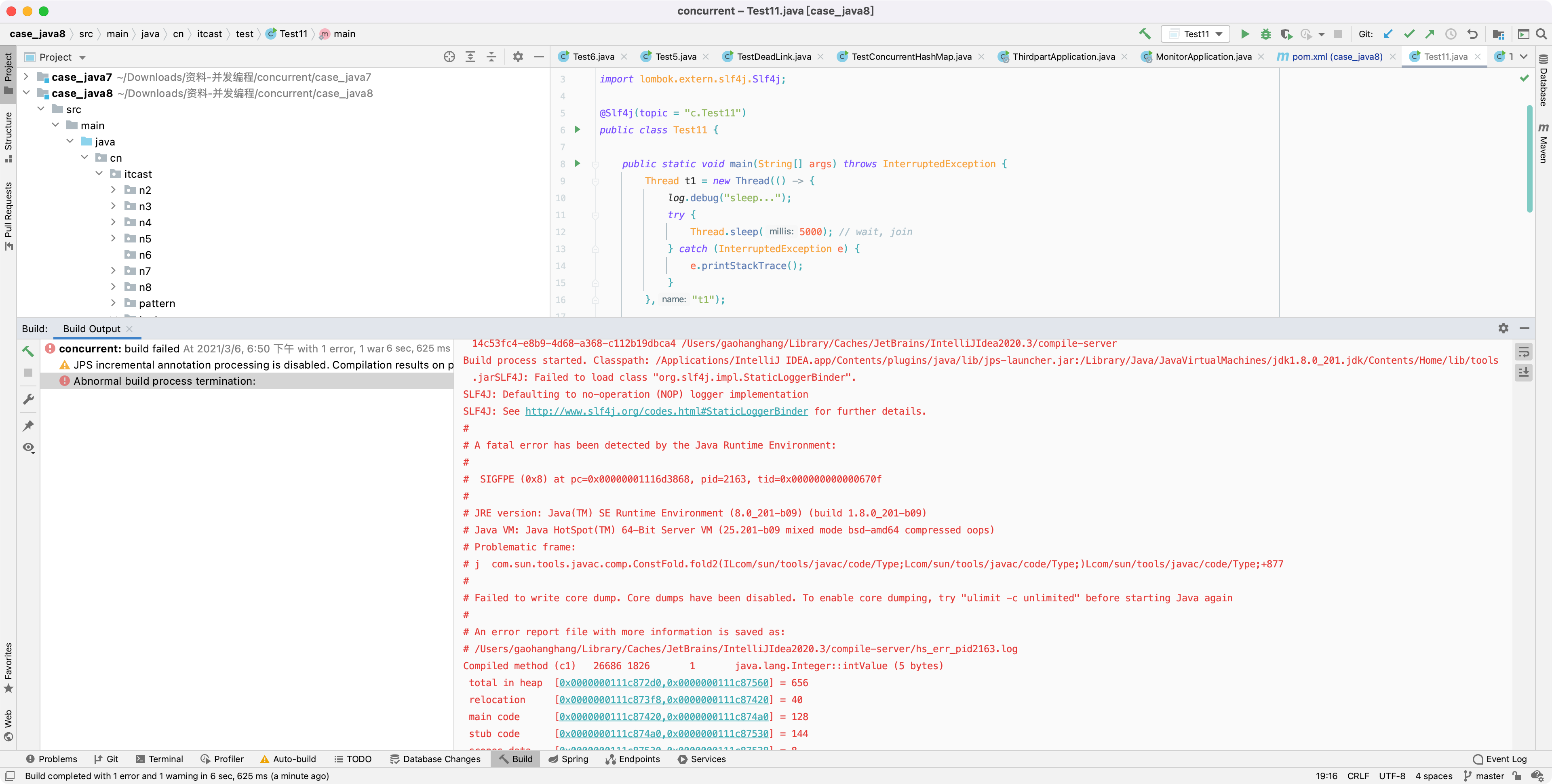The image size is (1552, 784).
Task: Toggle scroll to end icon in build output
Action: pyautogui.click(x=1524, y=373)
